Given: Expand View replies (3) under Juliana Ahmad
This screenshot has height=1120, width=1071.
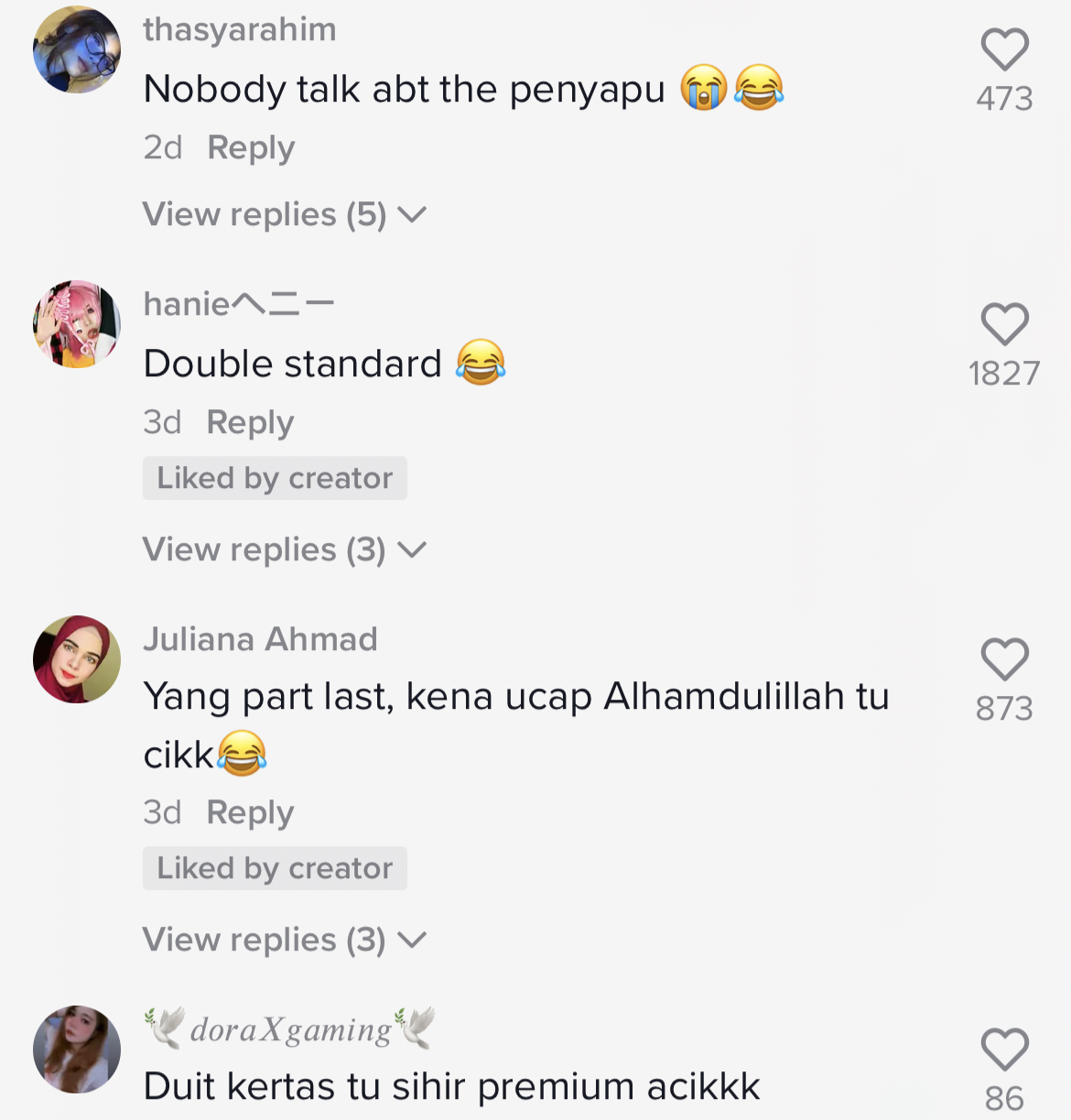Looking at the screenshot, I should [285, 940].
